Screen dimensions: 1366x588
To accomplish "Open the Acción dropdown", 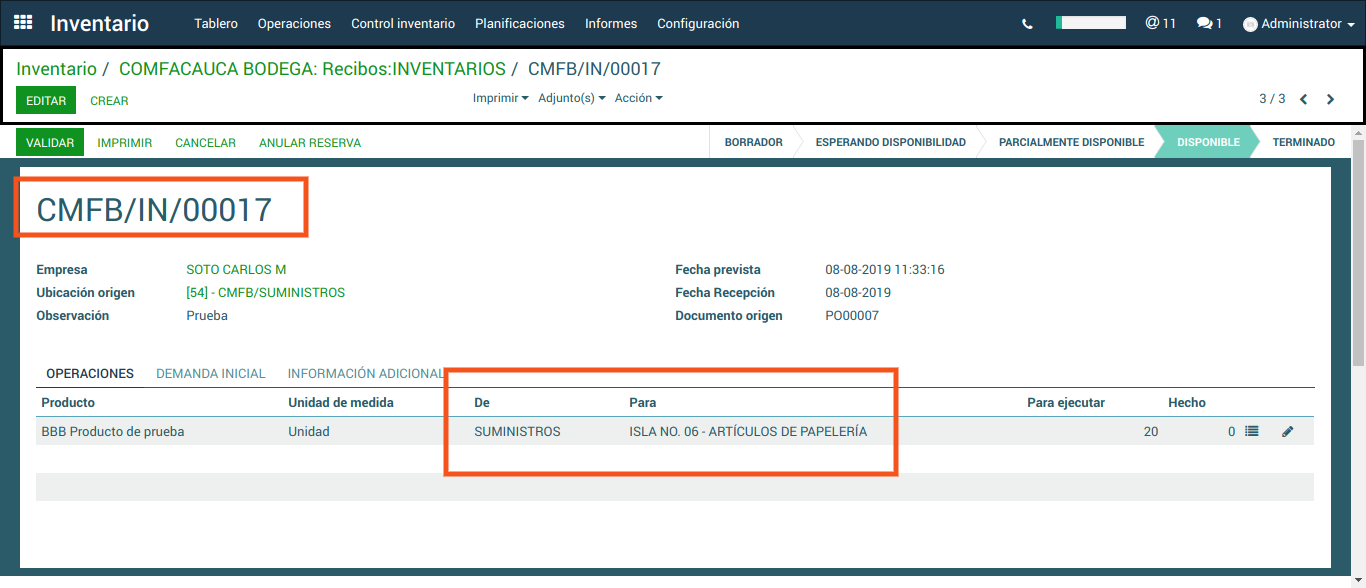I will point(638,98).
